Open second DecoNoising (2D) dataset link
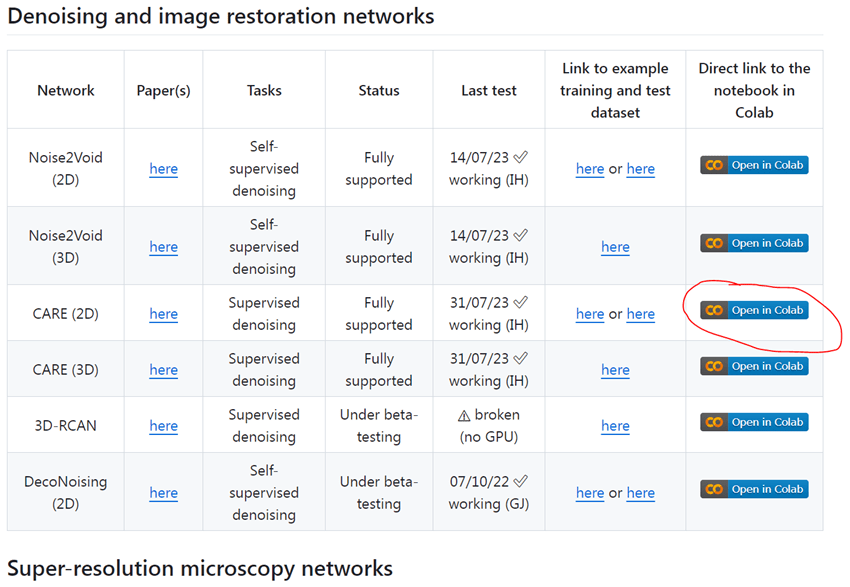The width and height of the screenshot is (850, 587). click(x=640, y=493)
